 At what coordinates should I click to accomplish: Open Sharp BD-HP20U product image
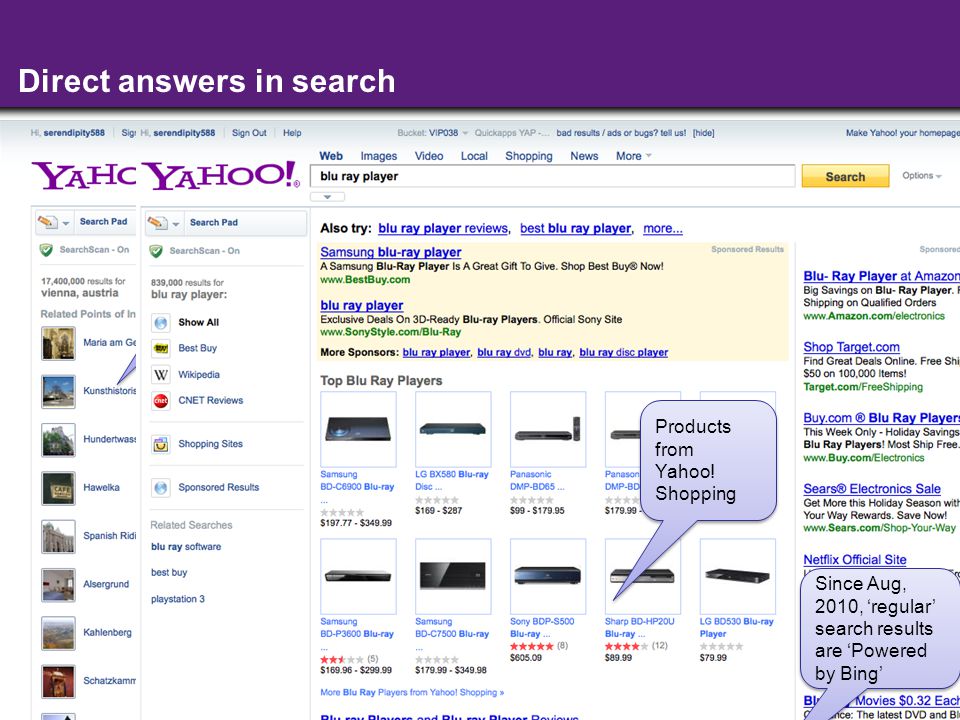(643, 576)
